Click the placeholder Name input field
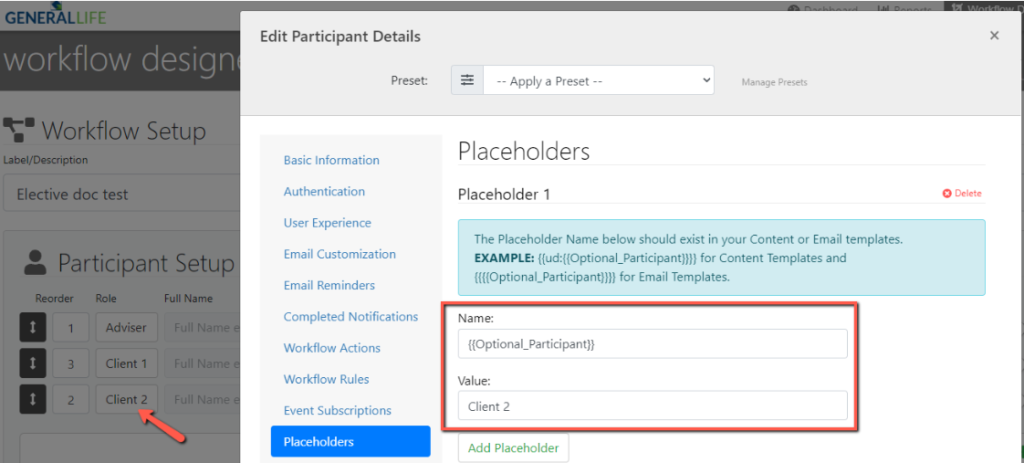The image size is (1024, 463). click(652, 344)
